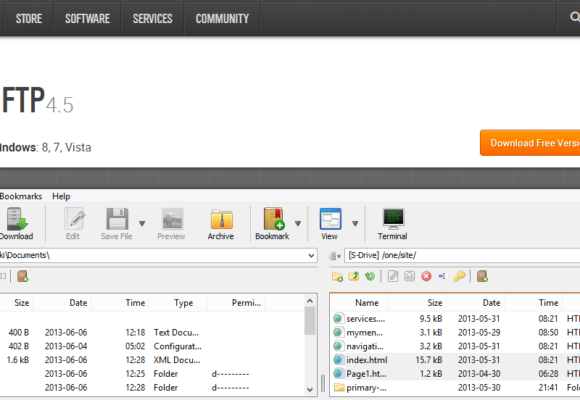Click the Save File floppy icon
The width and height of the screenshot is (580, 400).
click(x=117, y=219)
